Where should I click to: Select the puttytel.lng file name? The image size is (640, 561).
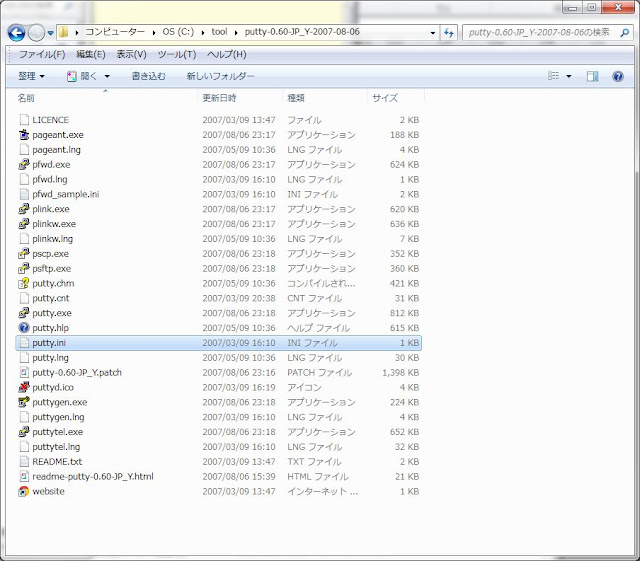click(x=56, y=447)
